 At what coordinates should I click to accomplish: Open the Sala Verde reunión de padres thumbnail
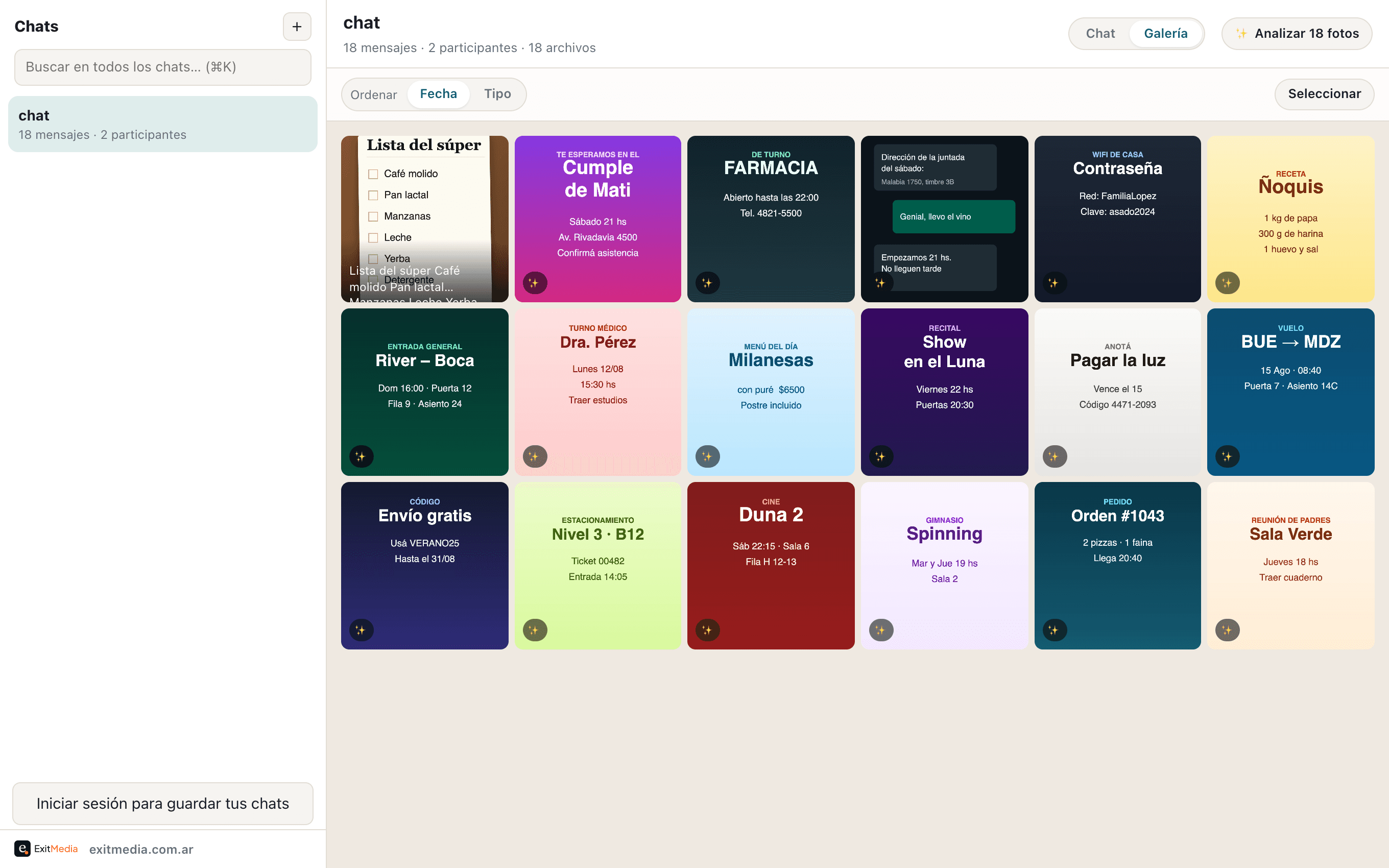pyautogui.click(x=1290, y=565)
